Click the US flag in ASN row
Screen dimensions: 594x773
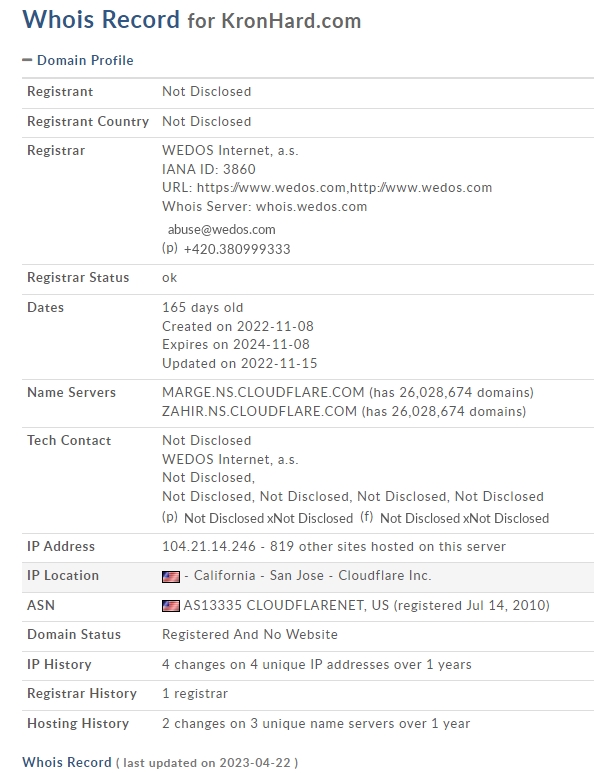[x=171, y=606]
